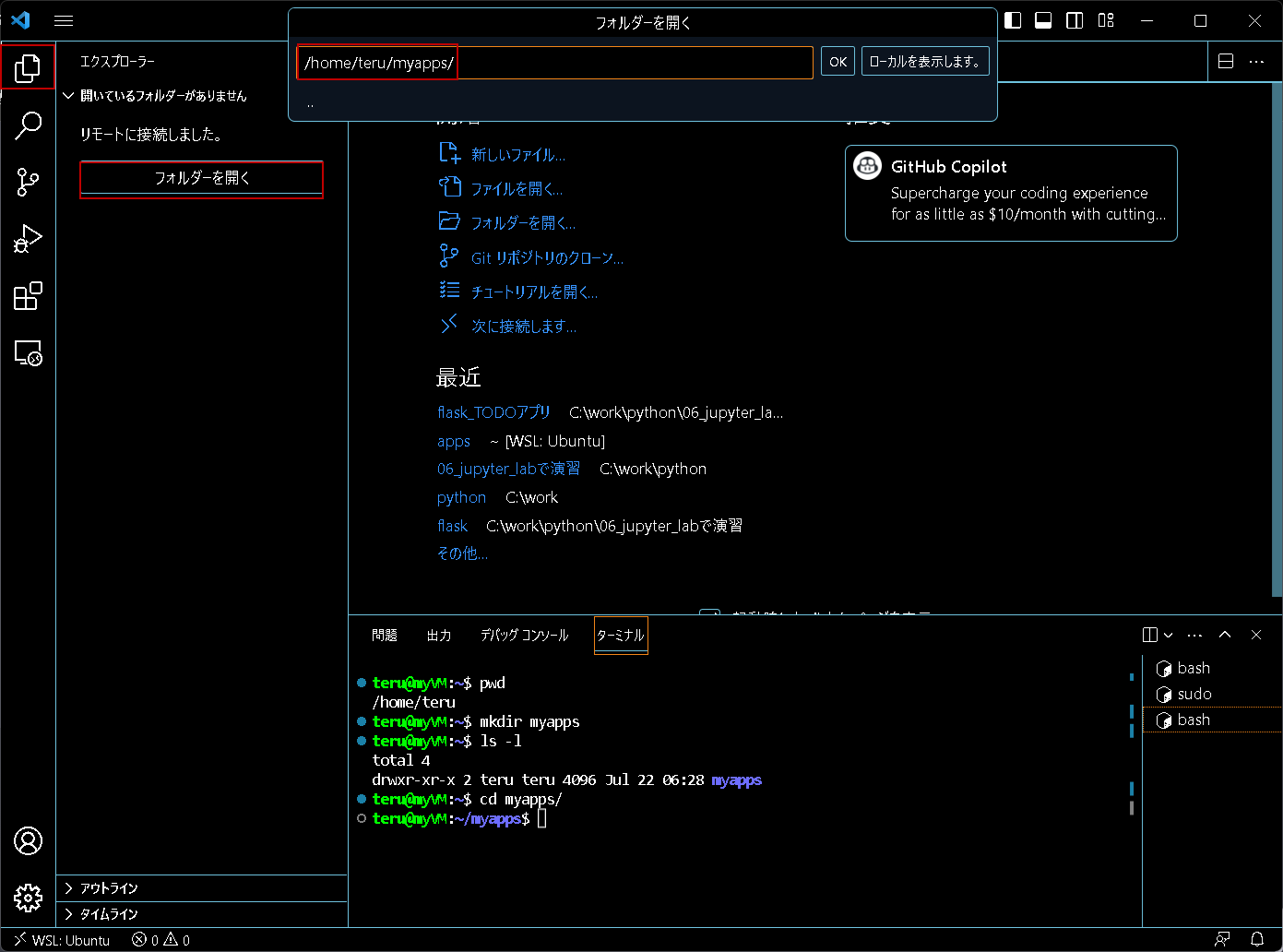
Task: Click OK in the open folder dialog
Action: point(838,62)
